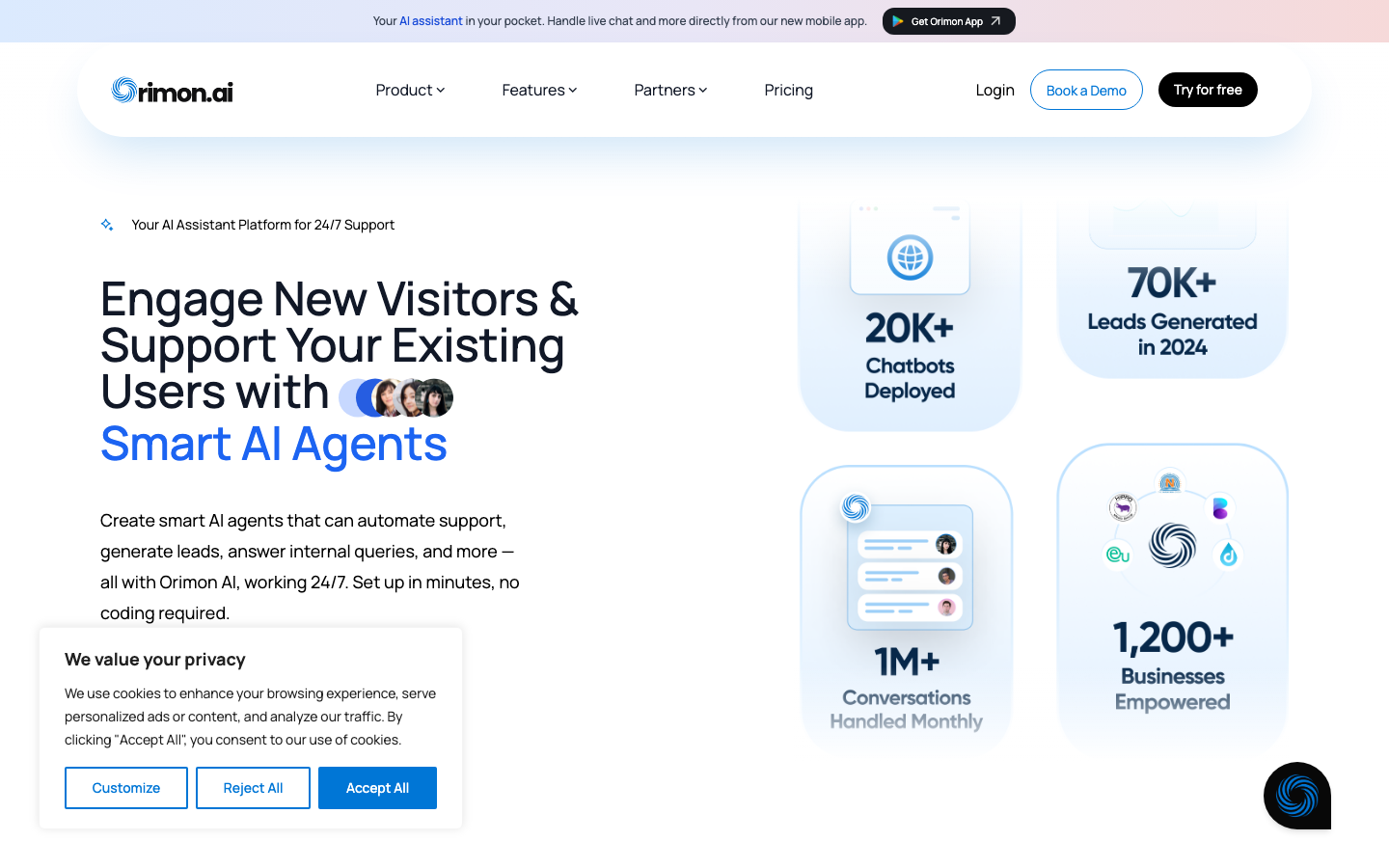Expand the Partners dropdown menu
The image size is (1389, 868).
(x=670, y=90)
